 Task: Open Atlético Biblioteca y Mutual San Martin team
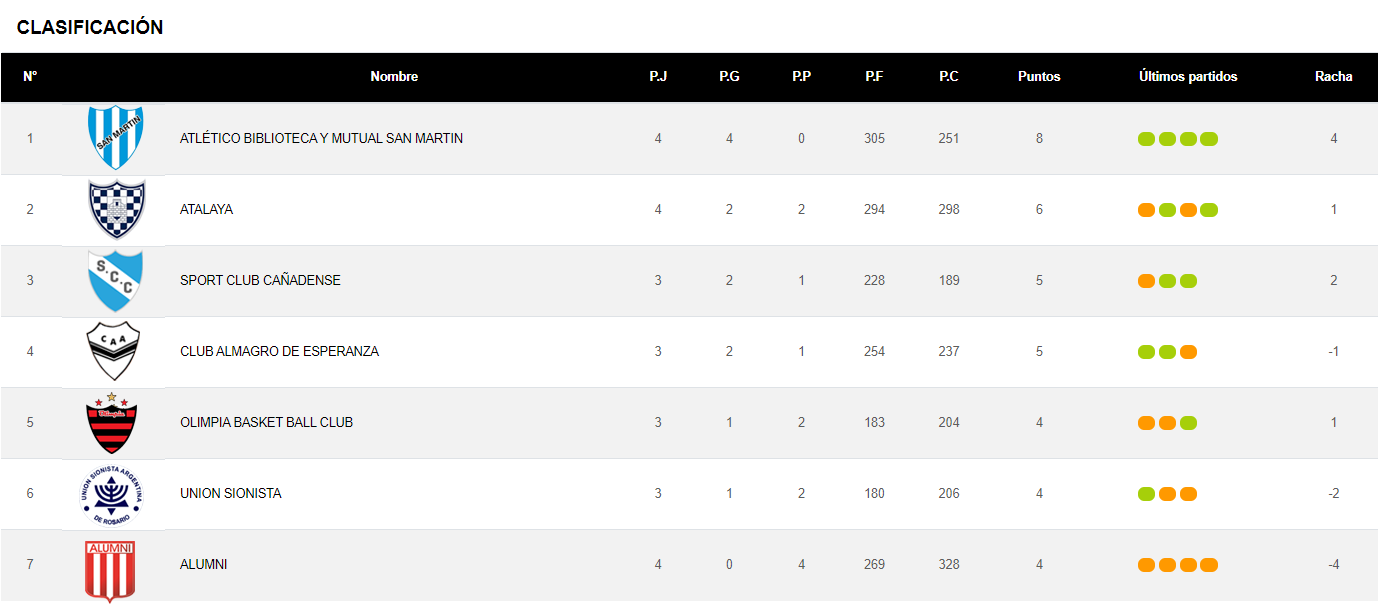321,138
